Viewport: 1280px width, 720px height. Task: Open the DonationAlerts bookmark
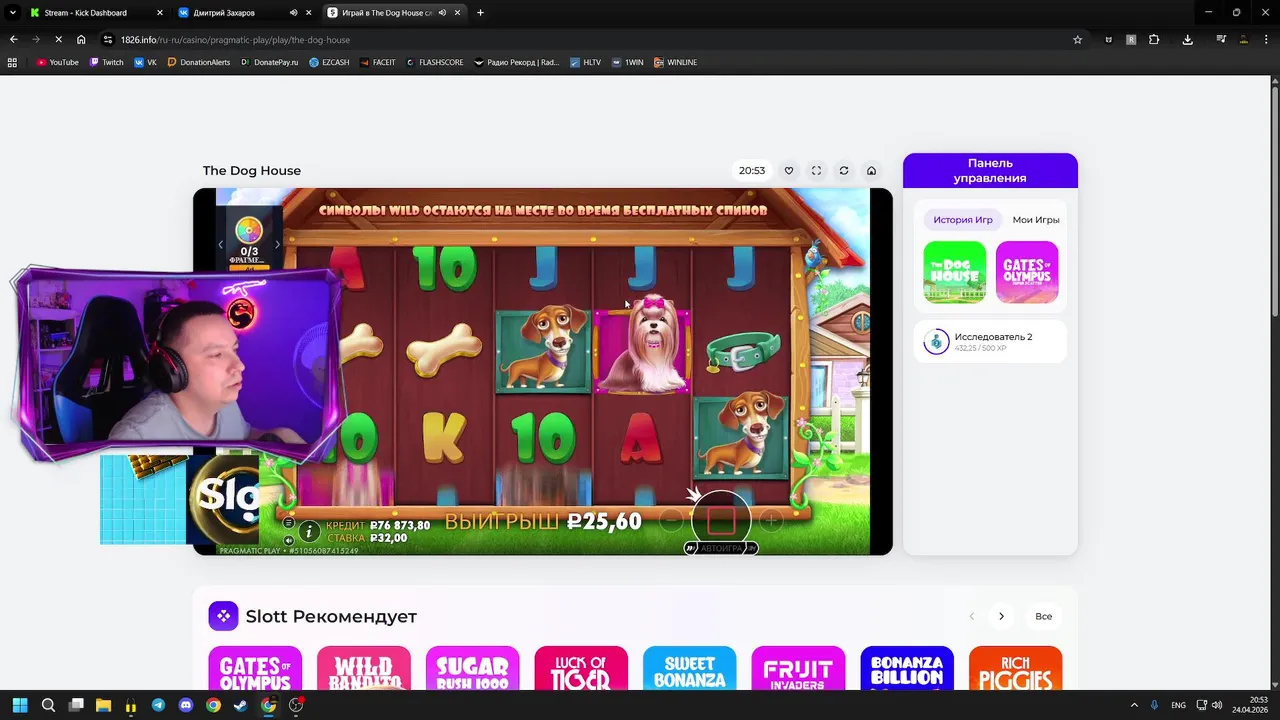pyautogui.click(x=199, y=62)
